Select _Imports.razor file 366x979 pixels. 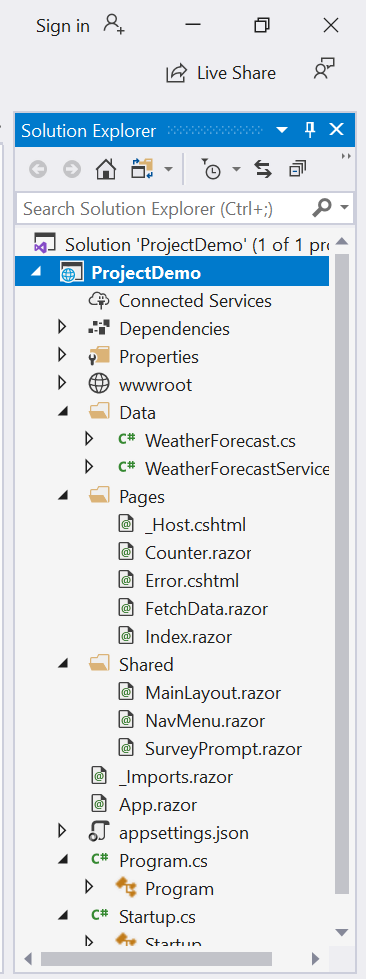point(176,777)
